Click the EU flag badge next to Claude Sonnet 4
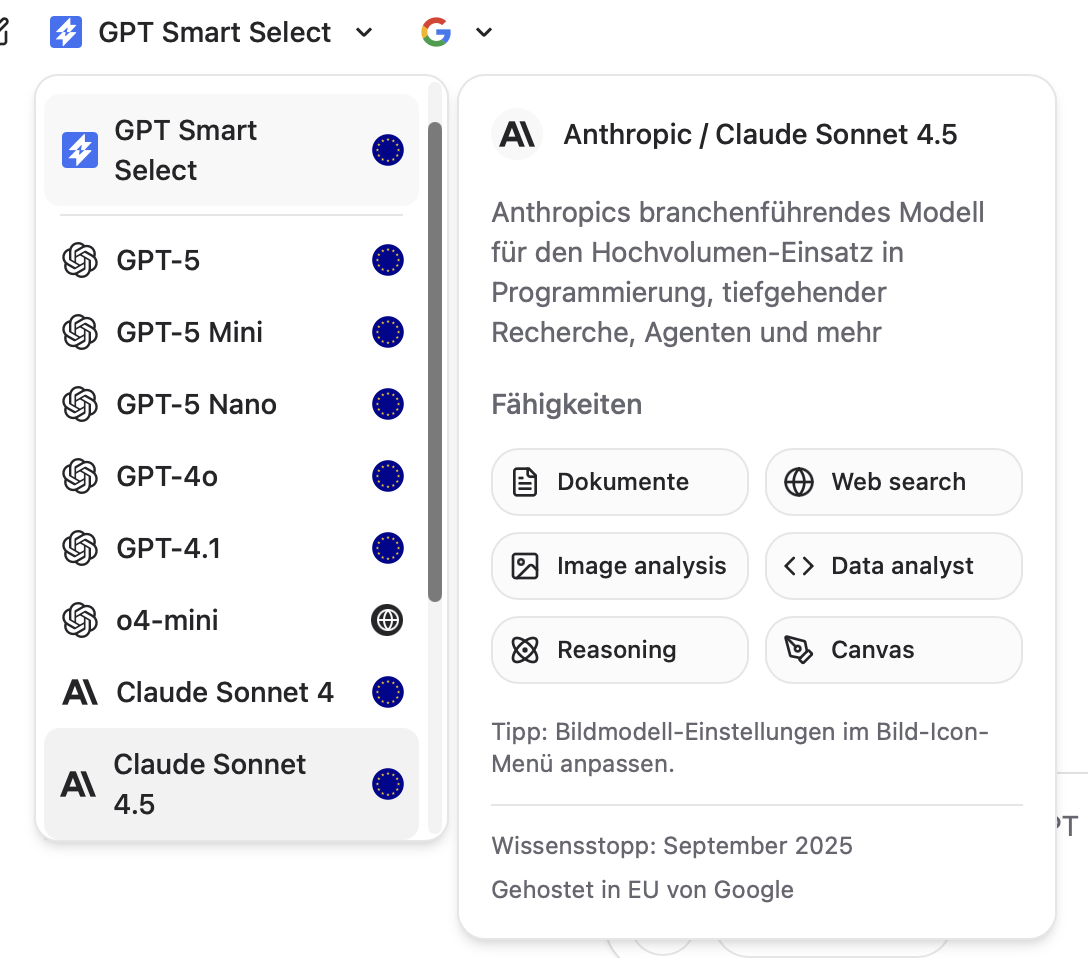Screen dimensions: 1088x958 (x=387, y=692)
